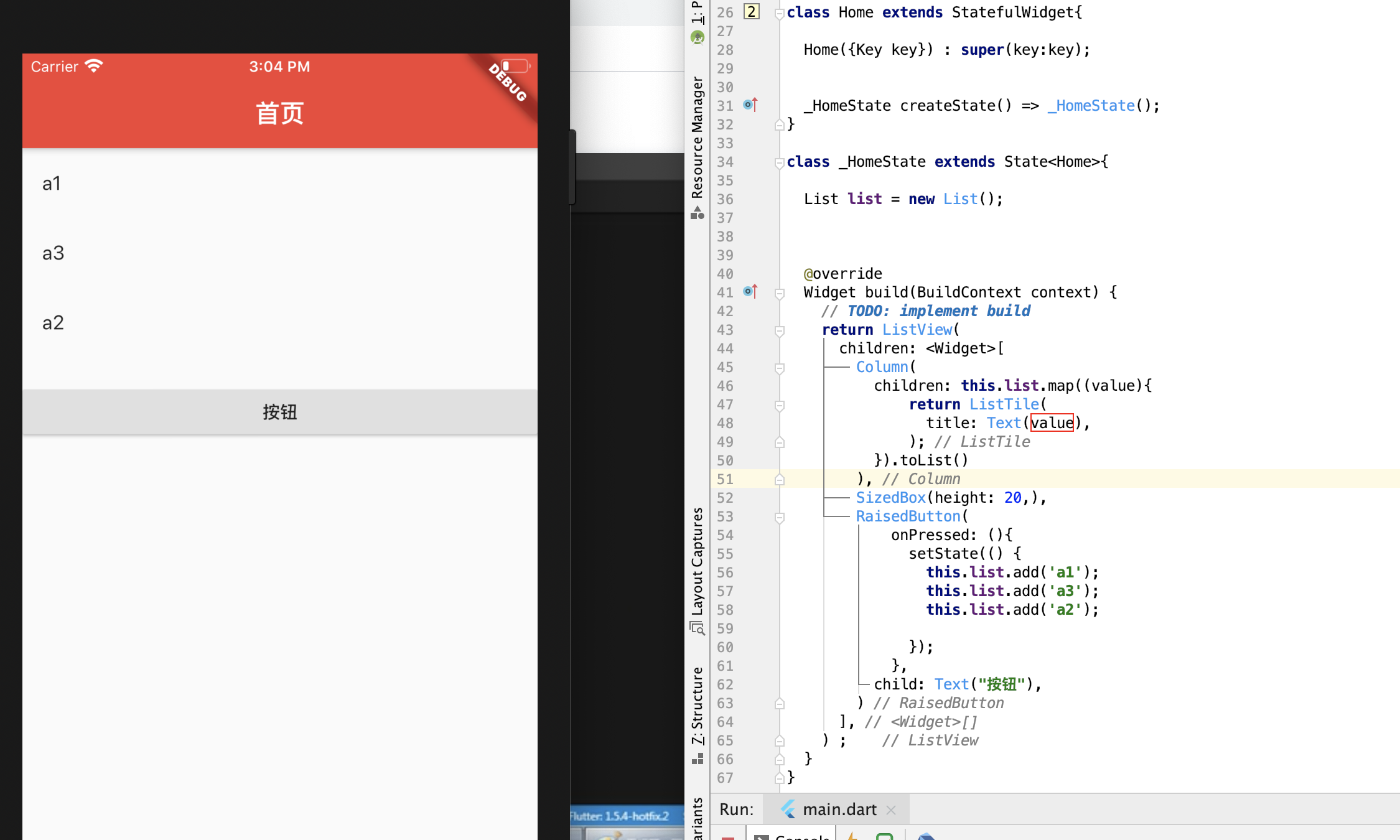Screen dimensions: 1400x840
Task: Fold the RaisedButton code region
Action: coord(779,517)
